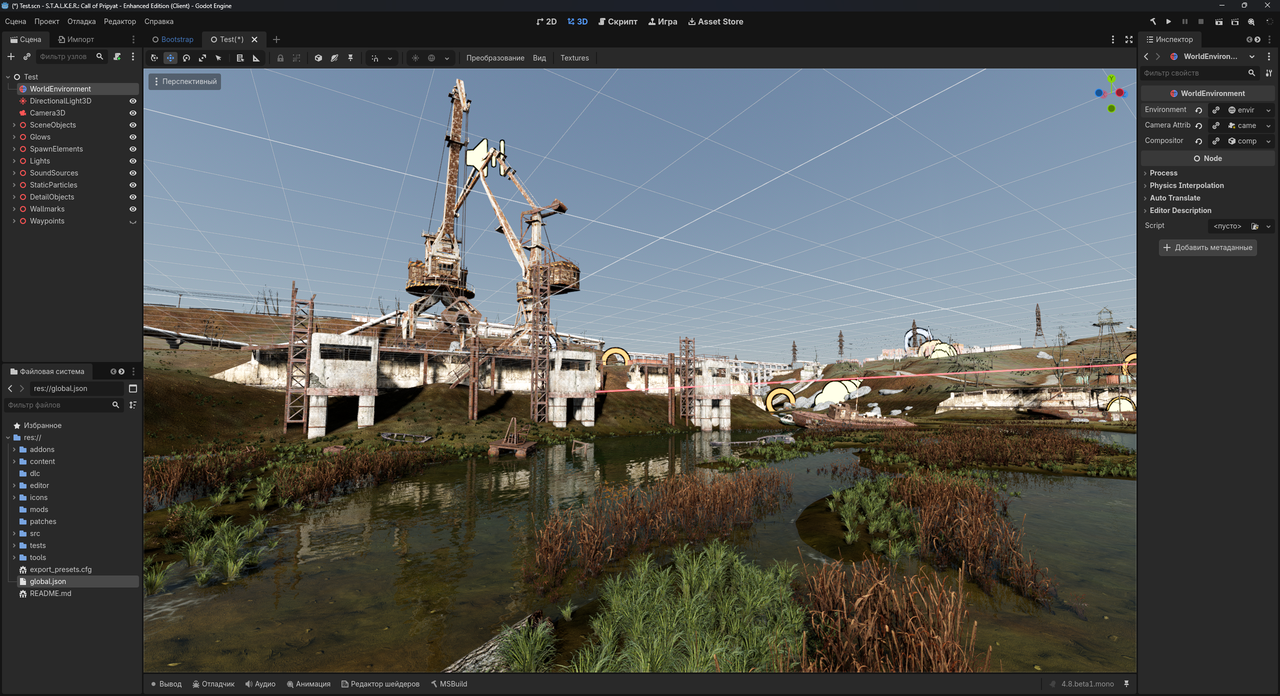
Task: Click the use local space cube icon
Action: 318,58
